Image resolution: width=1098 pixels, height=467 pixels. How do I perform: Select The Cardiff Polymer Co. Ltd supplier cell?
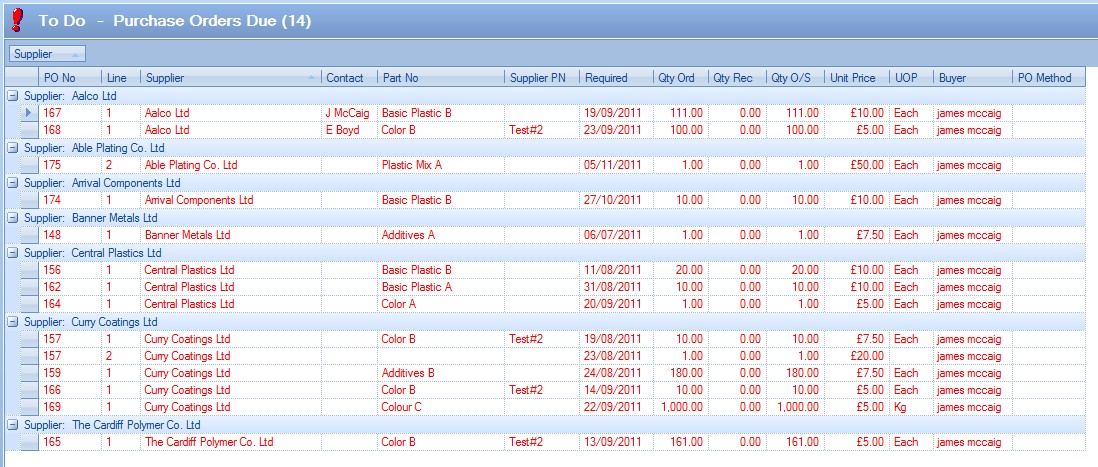pos(230,441)
